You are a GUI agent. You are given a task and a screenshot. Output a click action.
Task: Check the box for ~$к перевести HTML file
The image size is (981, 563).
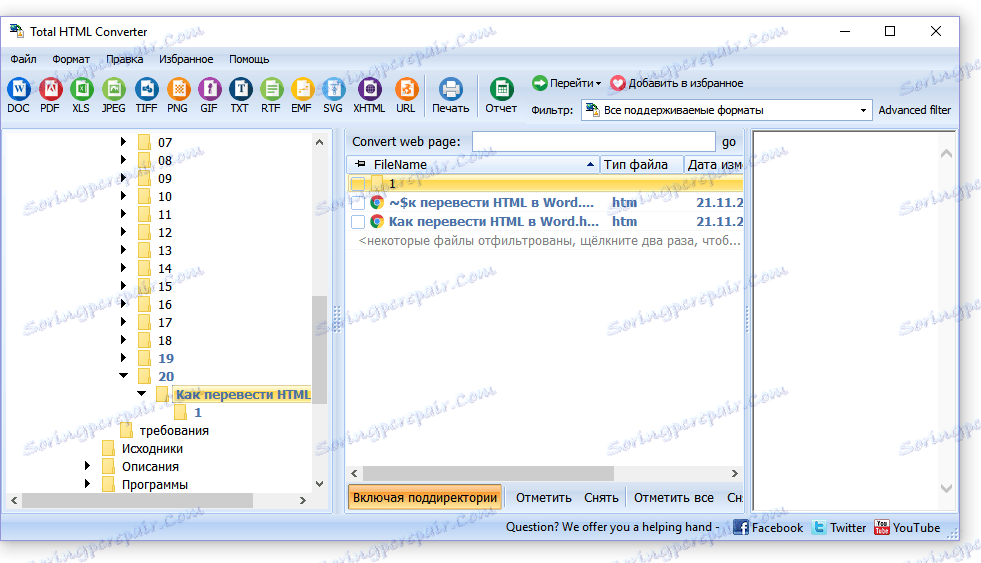tap(358, 203)
